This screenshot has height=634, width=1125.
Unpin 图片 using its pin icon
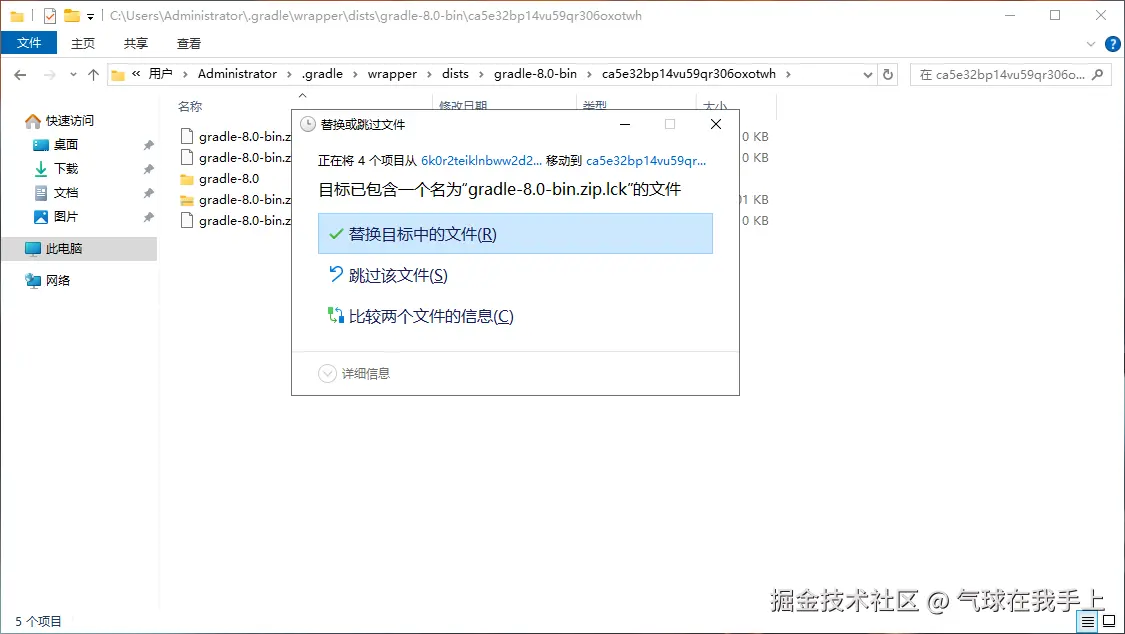(149, 217)
